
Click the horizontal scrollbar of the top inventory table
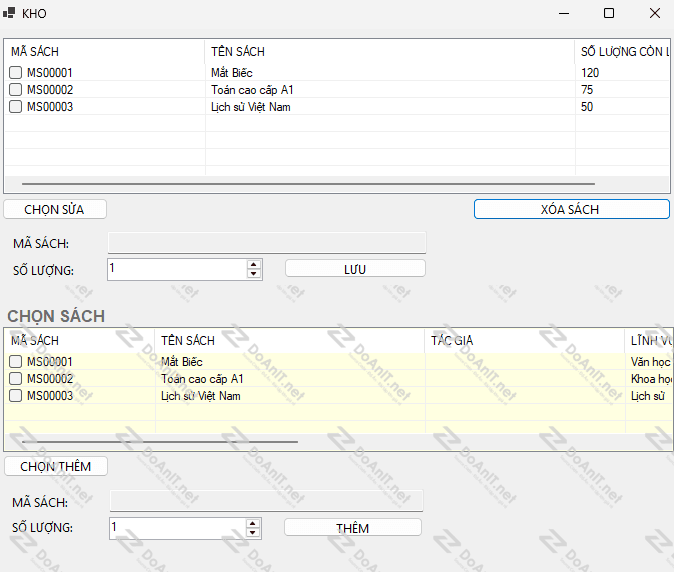tap(308, 184)
